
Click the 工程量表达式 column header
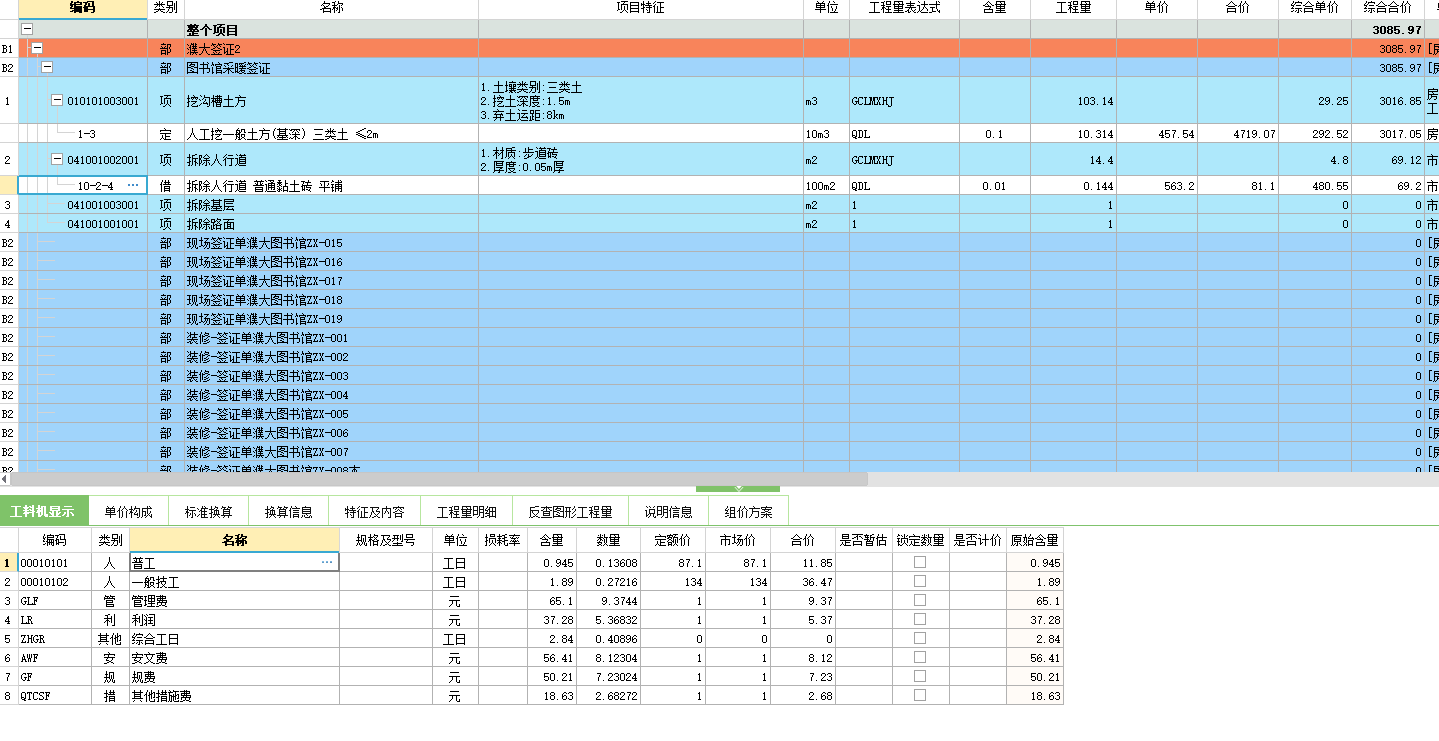click(904, 8)
